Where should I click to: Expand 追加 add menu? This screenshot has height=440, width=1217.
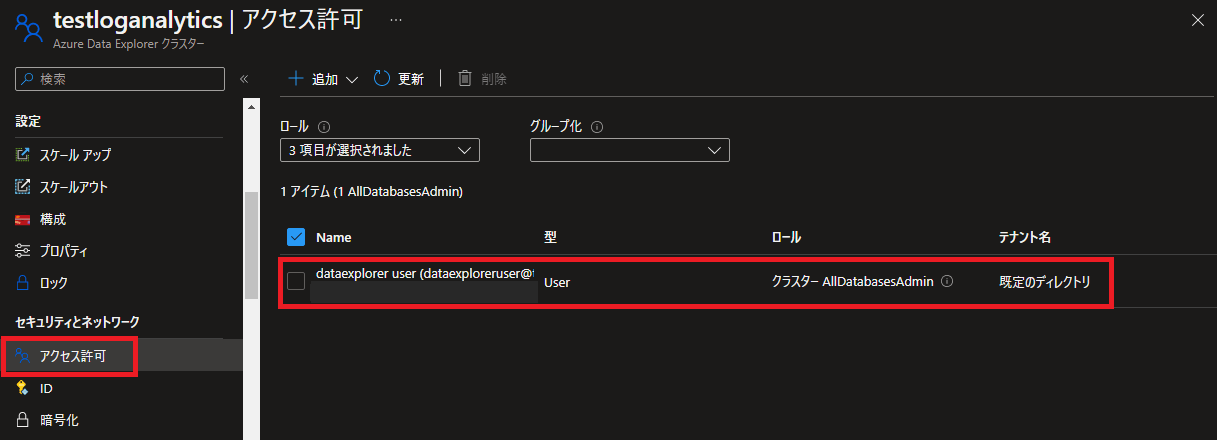coord(323,79)
